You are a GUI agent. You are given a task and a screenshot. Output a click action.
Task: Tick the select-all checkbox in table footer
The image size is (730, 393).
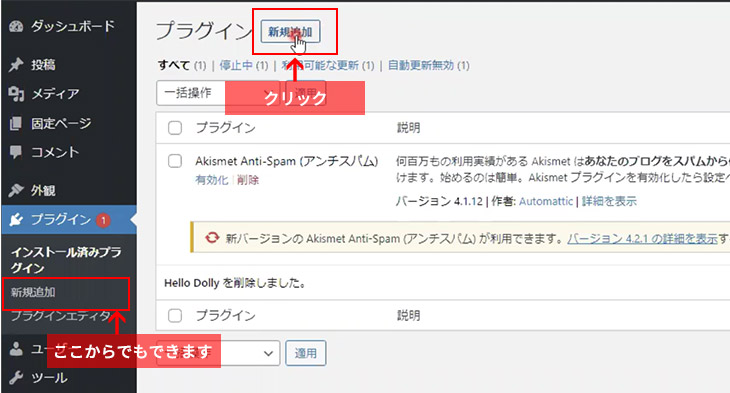(x=175, y=316)
